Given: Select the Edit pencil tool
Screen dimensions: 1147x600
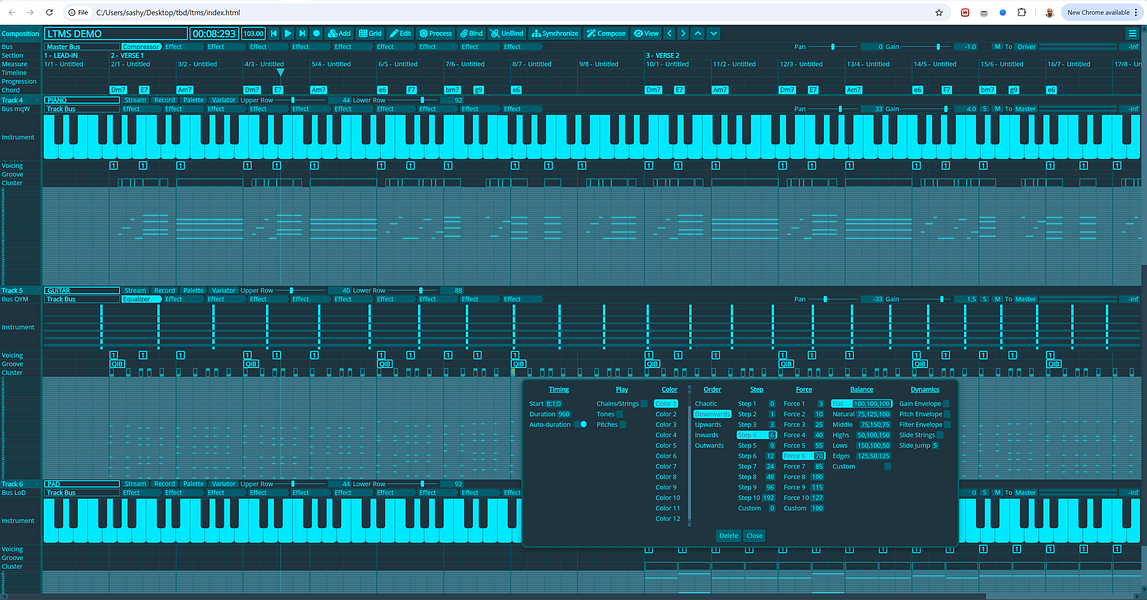Looking at the screenshot, I should point(400,34).
